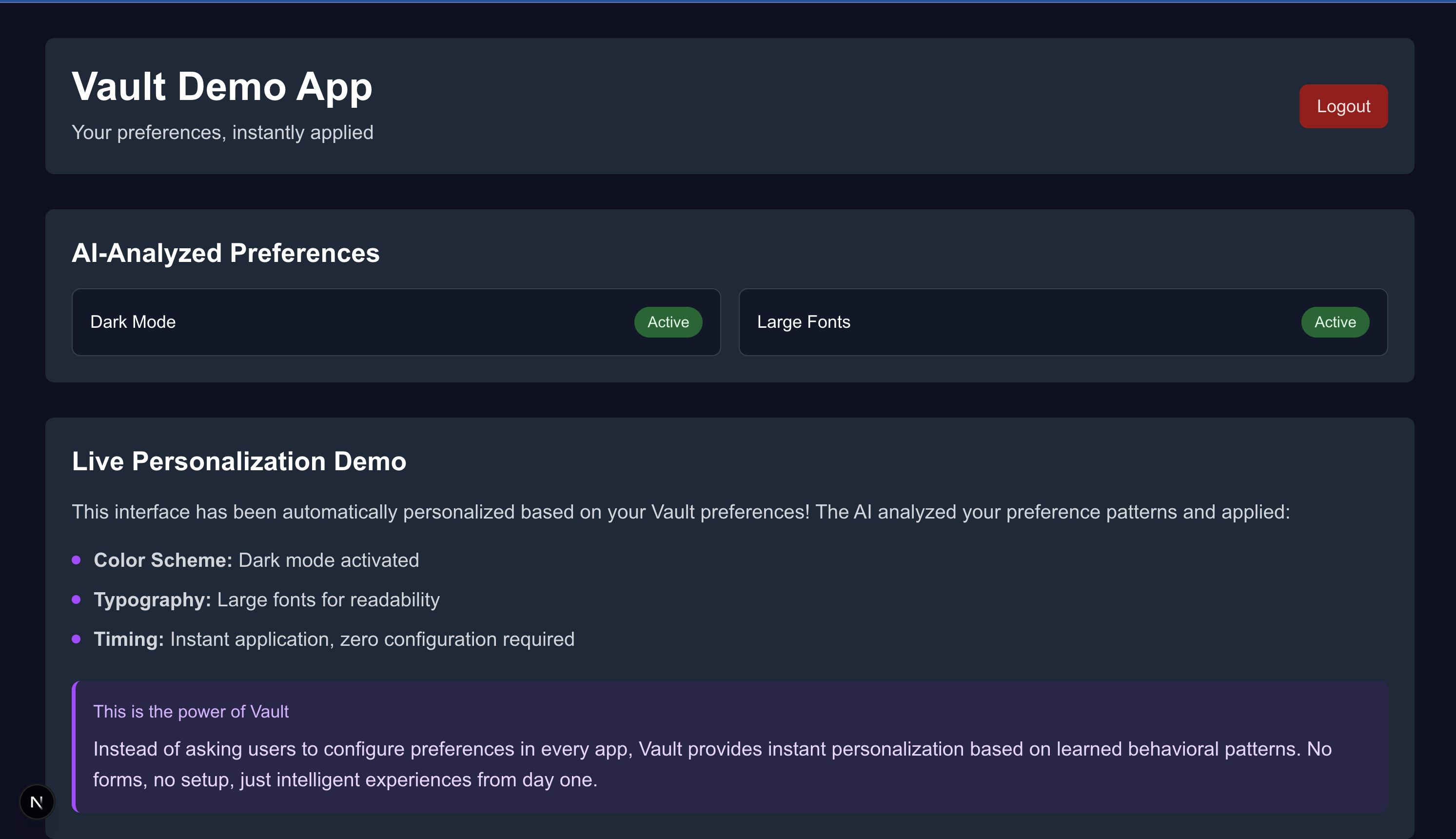The image size is (1456, 839).
Task: Click the Color Scheme list item text
Action: click(256, 560)
